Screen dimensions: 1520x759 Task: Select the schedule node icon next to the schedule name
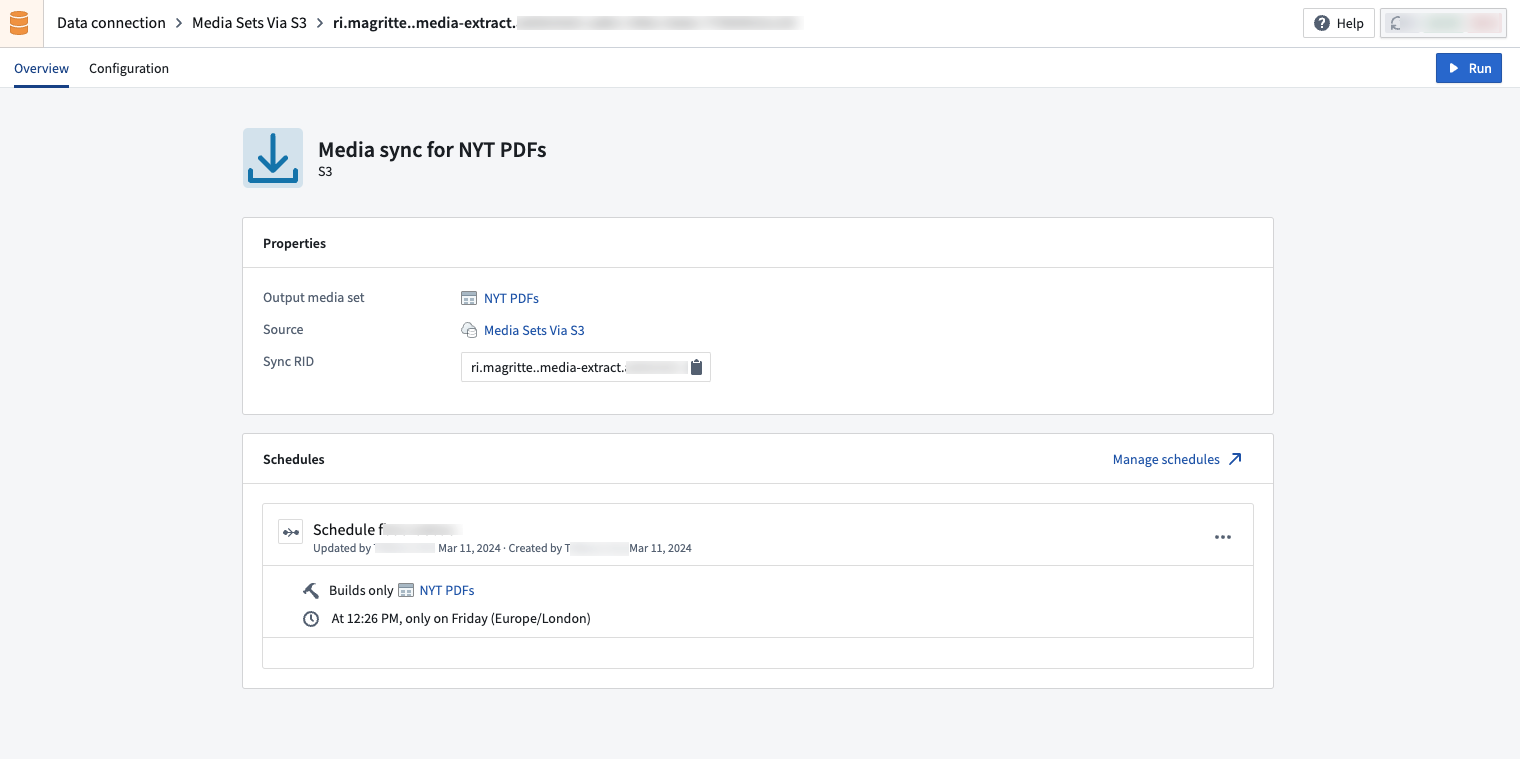tap(290, 531)
